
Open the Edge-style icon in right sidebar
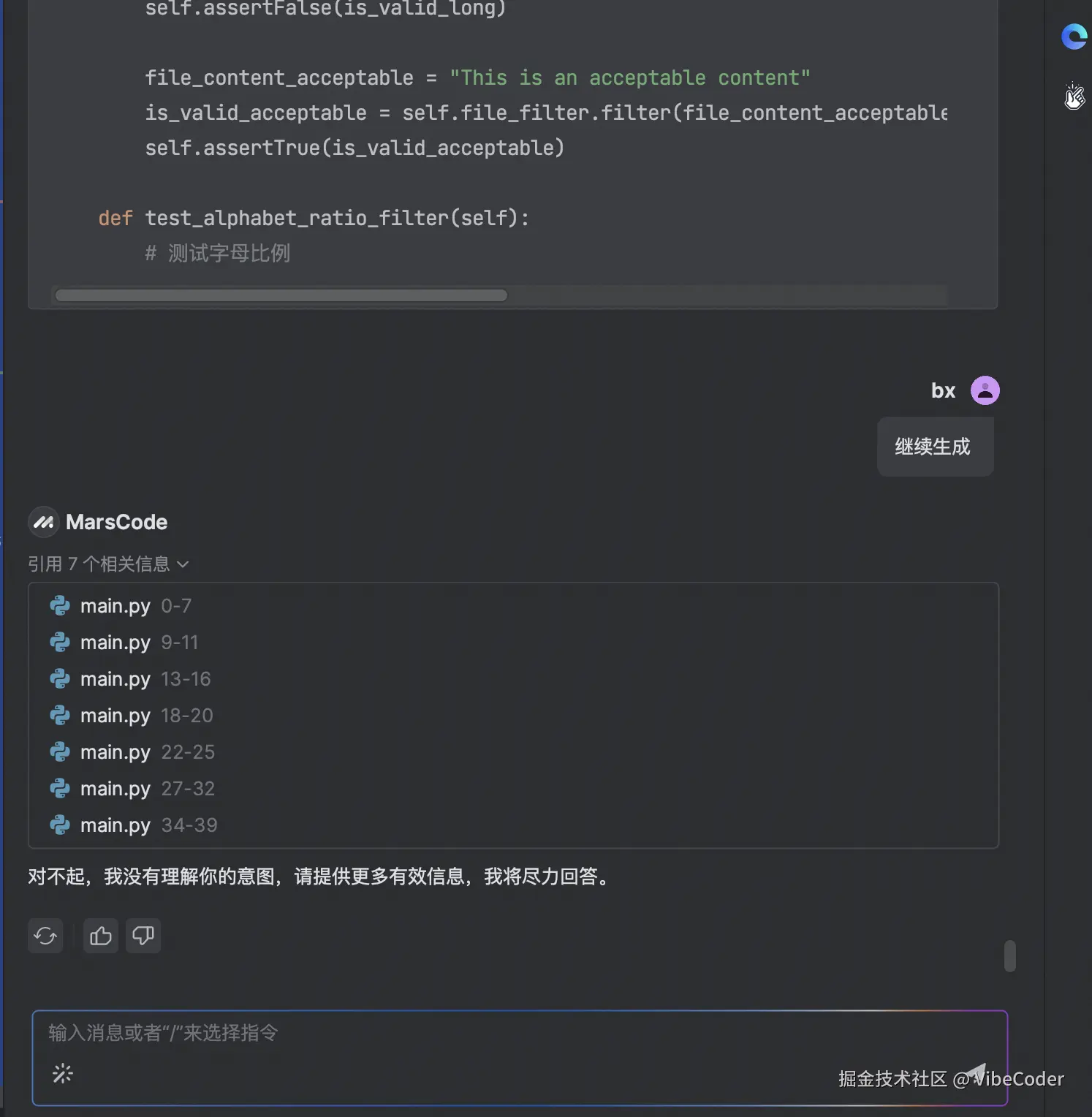(x=1074, y=37)
